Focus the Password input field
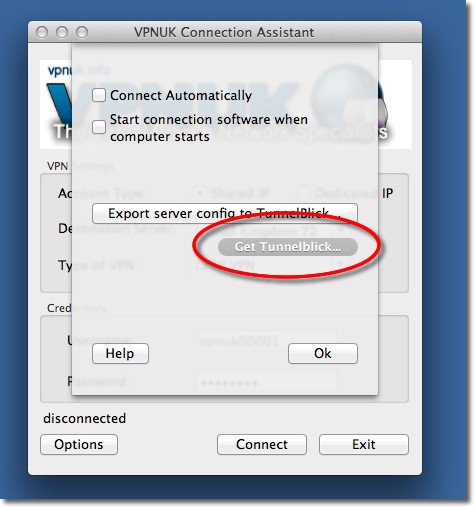Screen dimensions: 474x507 tap(267, 382)
